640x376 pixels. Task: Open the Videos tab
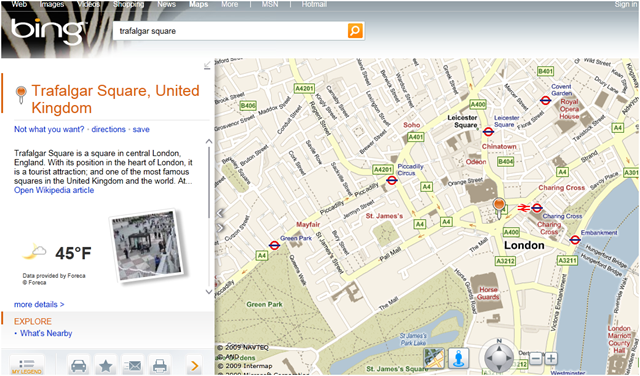click(88, 4)
